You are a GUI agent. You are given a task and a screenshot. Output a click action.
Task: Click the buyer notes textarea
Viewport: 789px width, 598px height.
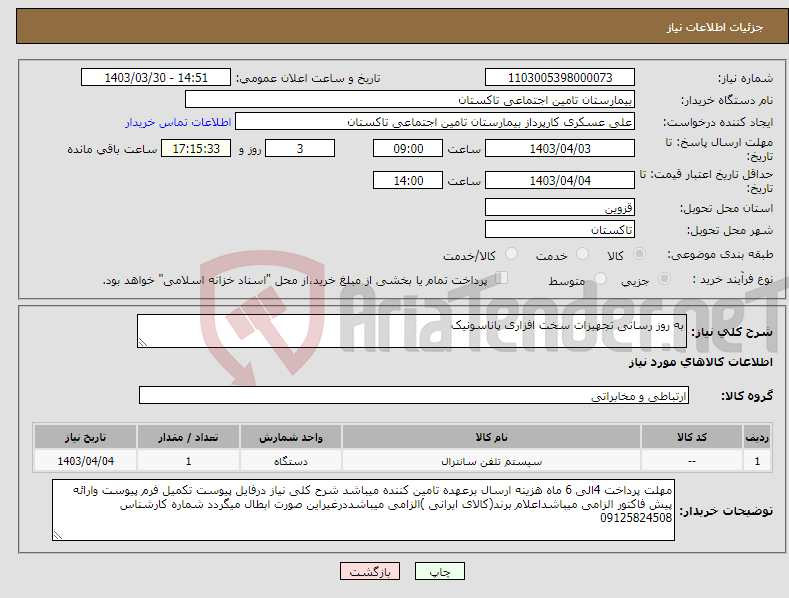tap(363, 510)
